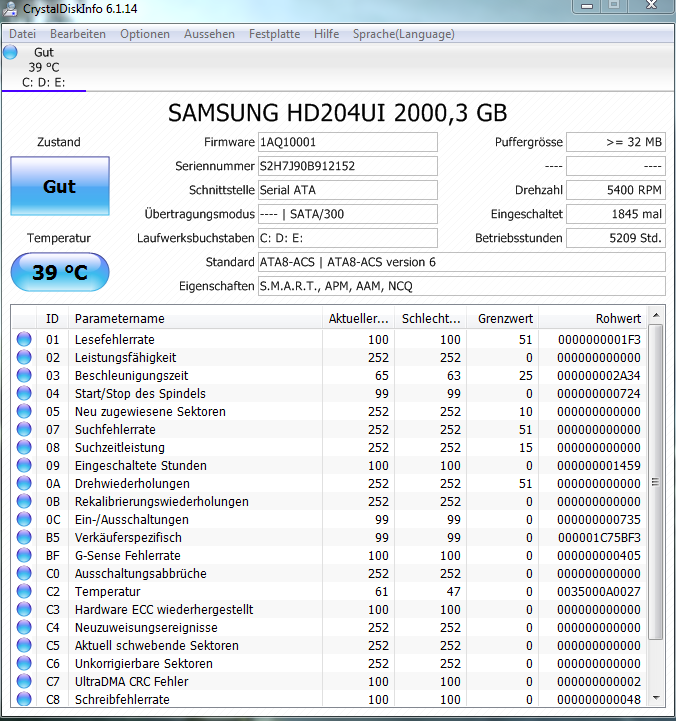Click the status circle for C4 Neuzuweisungsereignisse
676x721 pixels.
24,627
